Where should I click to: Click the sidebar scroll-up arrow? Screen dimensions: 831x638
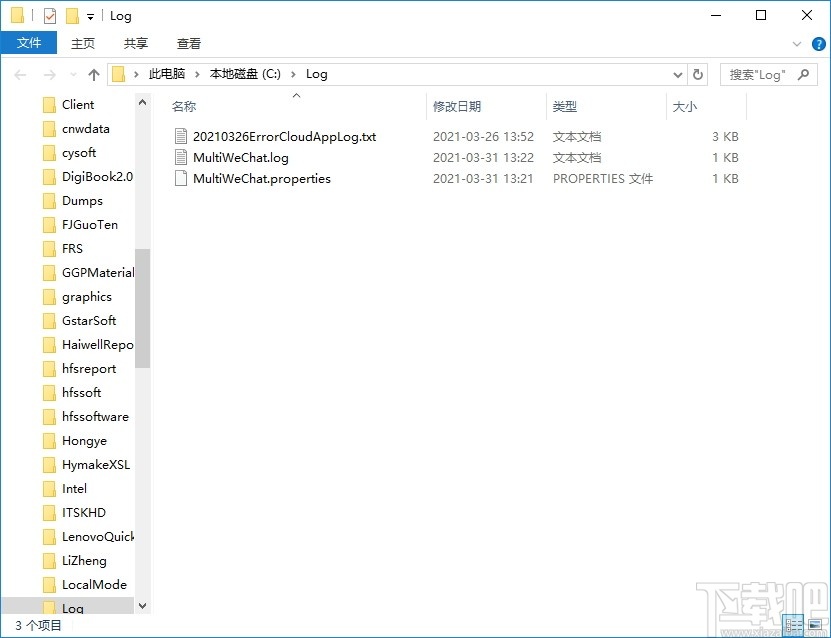(143, 102)
